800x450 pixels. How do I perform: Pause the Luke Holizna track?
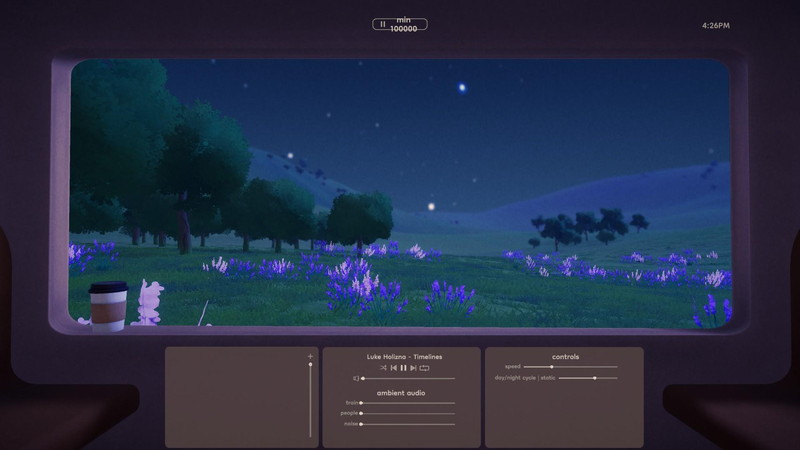404,368
